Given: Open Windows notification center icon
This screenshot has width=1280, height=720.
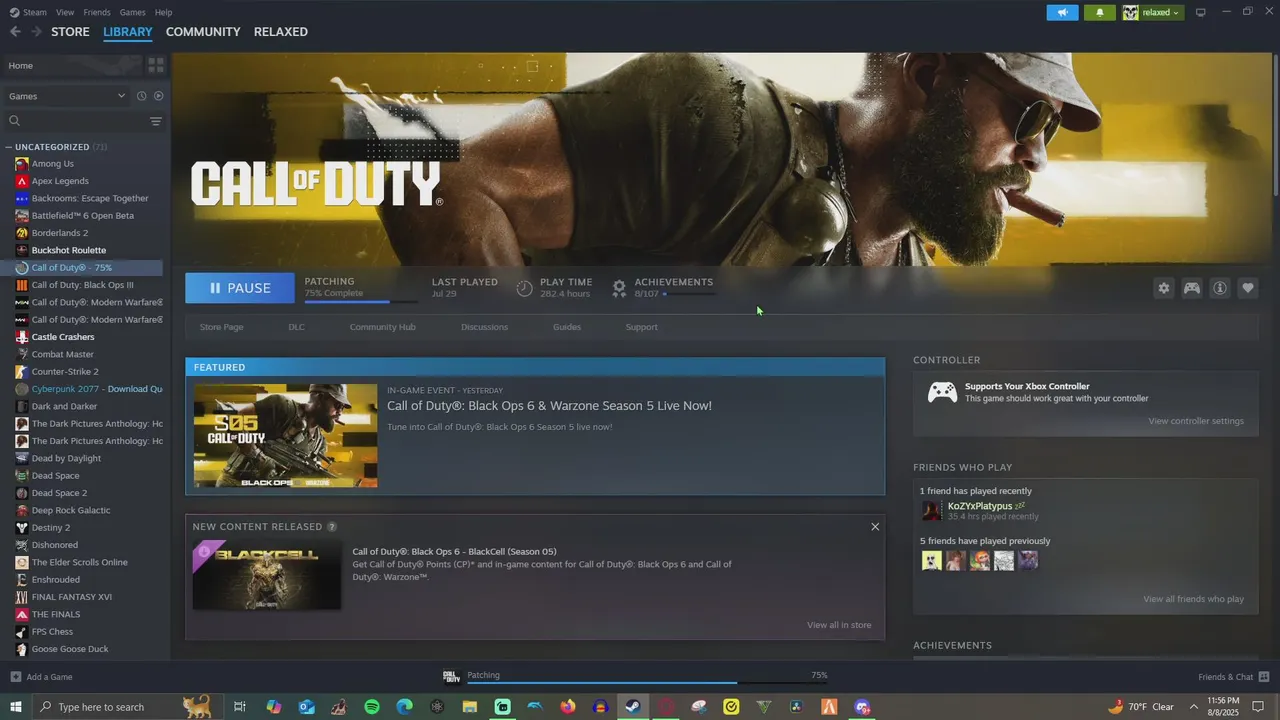Looking at the screenshot, I should [1259, 707].
